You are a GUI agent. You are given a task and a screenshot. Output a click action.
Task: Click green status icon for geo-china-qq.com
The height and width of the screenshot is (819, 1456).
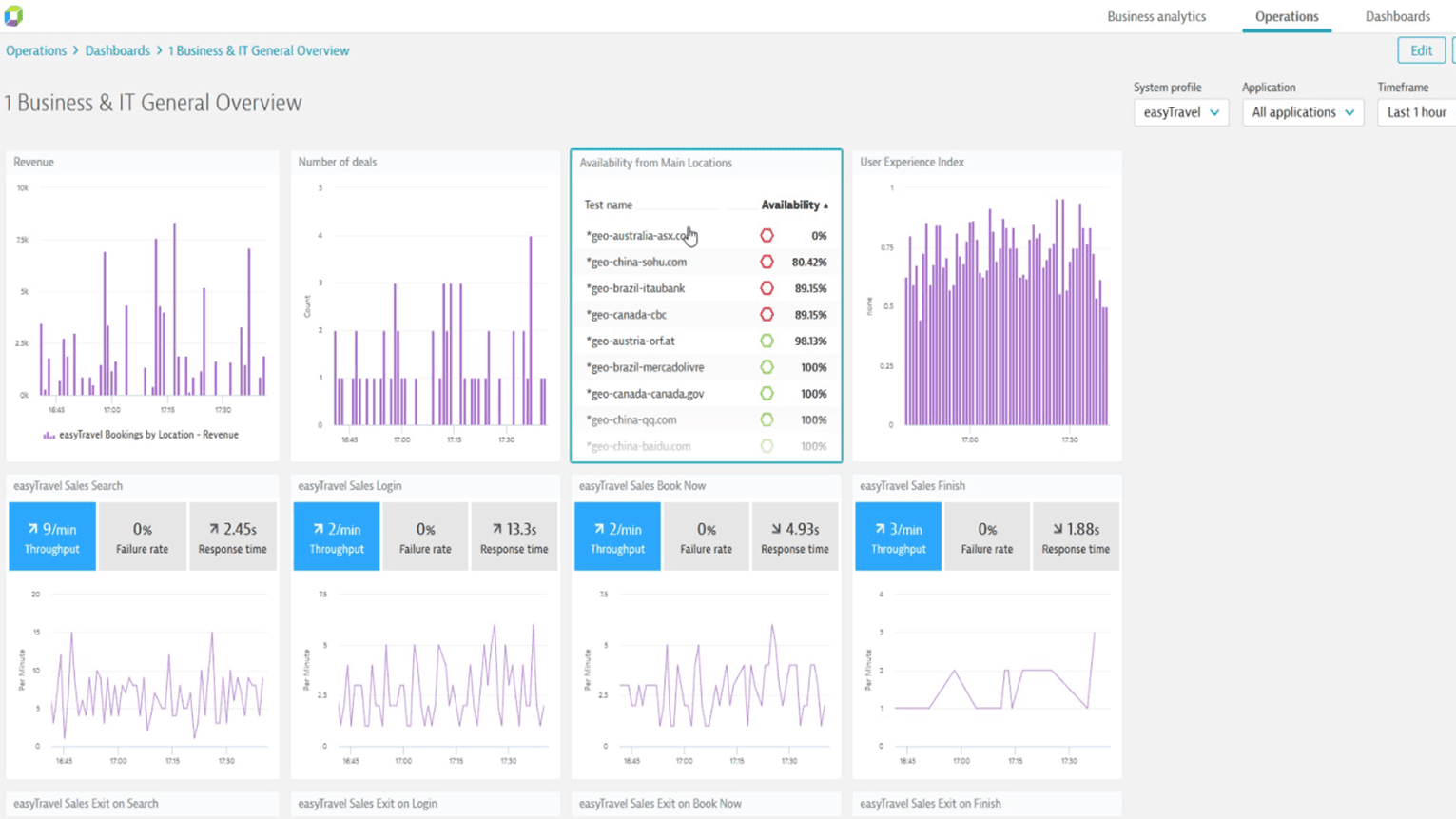coord(767,419)
